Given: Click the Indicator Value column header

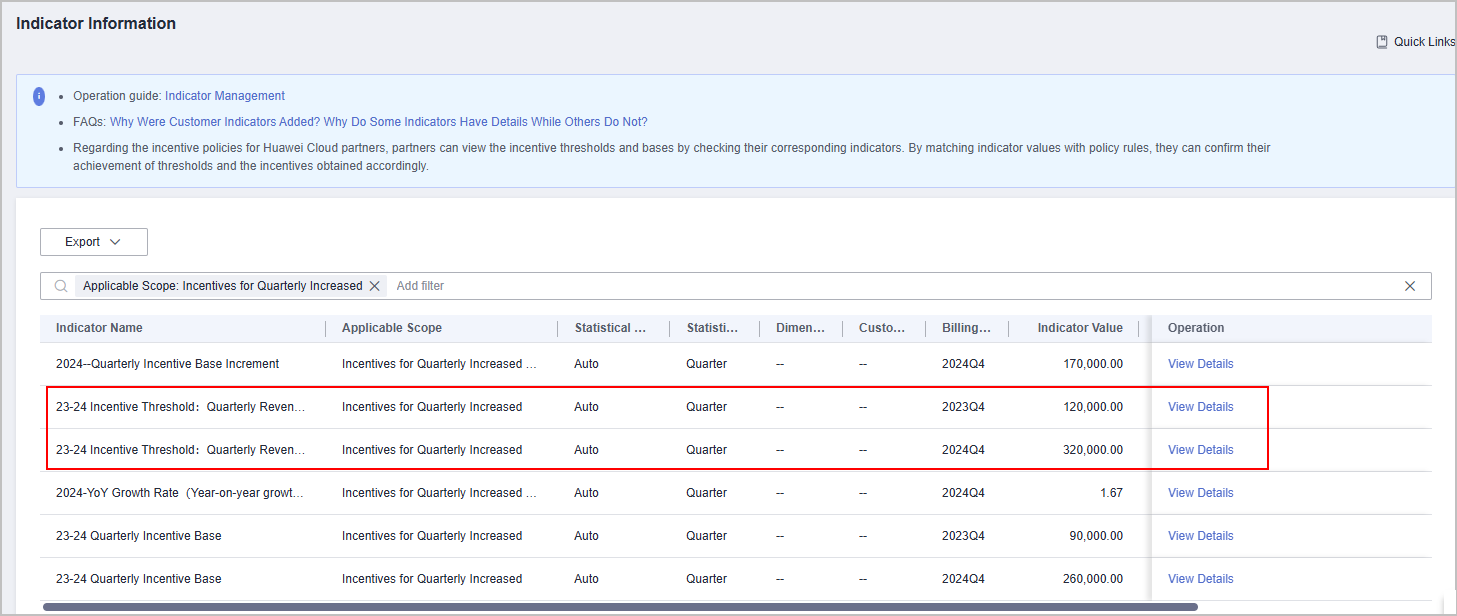Looking at the screenshot, I should pyautogui.click(x=1080, y=328).
